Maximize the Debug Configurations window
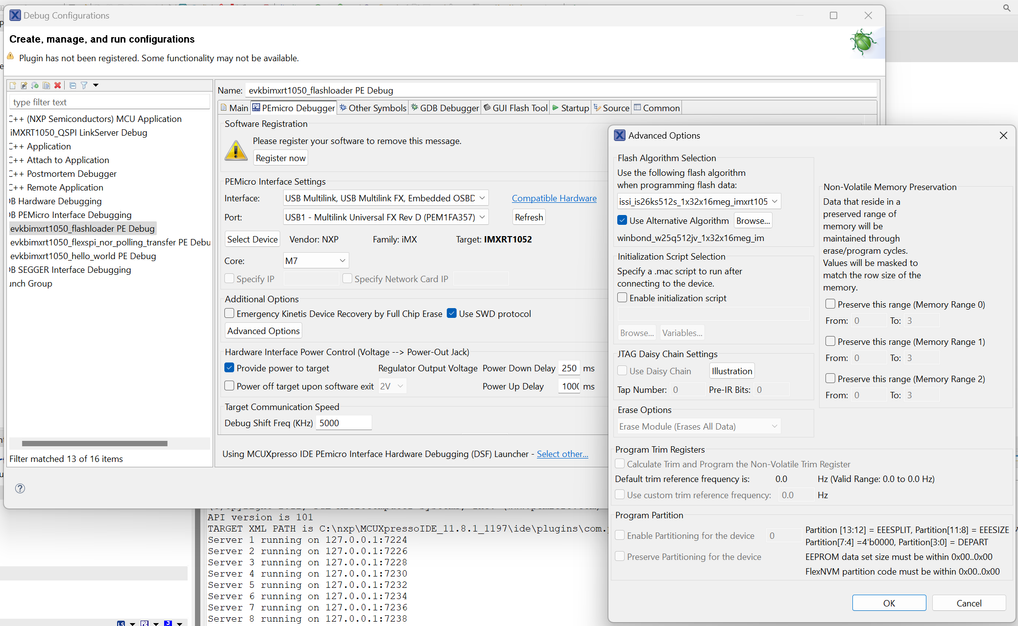This screenshot has height=626, width=1018. (x=834, y=16)
